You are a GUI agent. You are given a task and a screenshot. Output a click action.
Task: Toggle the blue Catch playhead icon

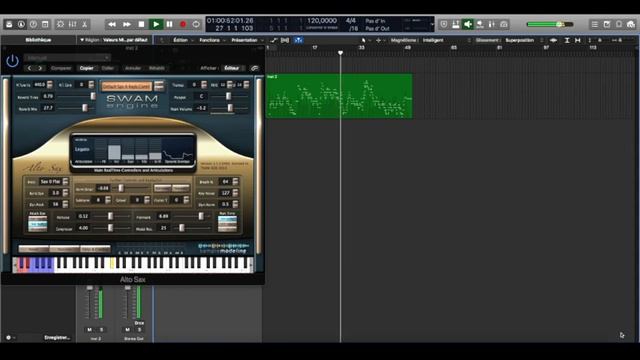(x=298, y=40)
